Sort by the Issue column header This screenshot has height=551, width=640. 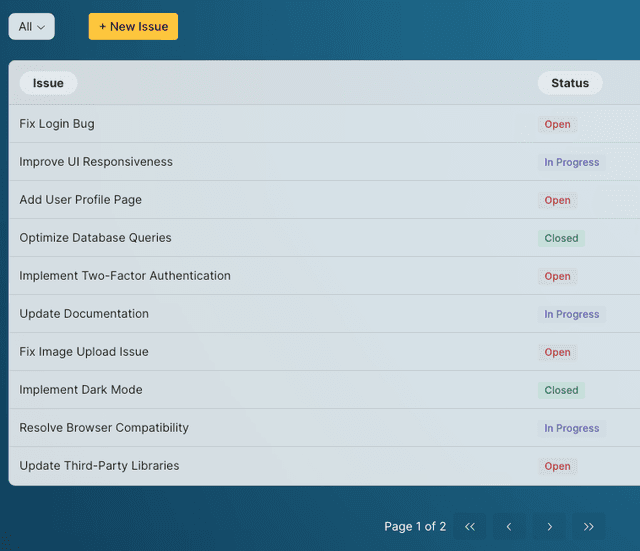click(x=48, y=83)
